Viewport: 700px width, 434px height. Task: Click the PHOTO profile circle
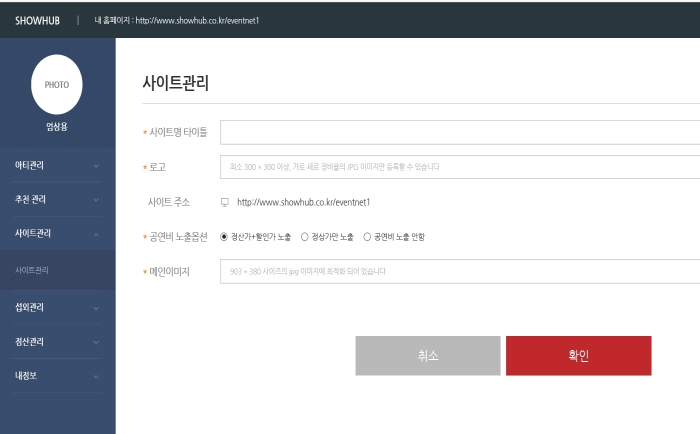(x=57, y=84)
